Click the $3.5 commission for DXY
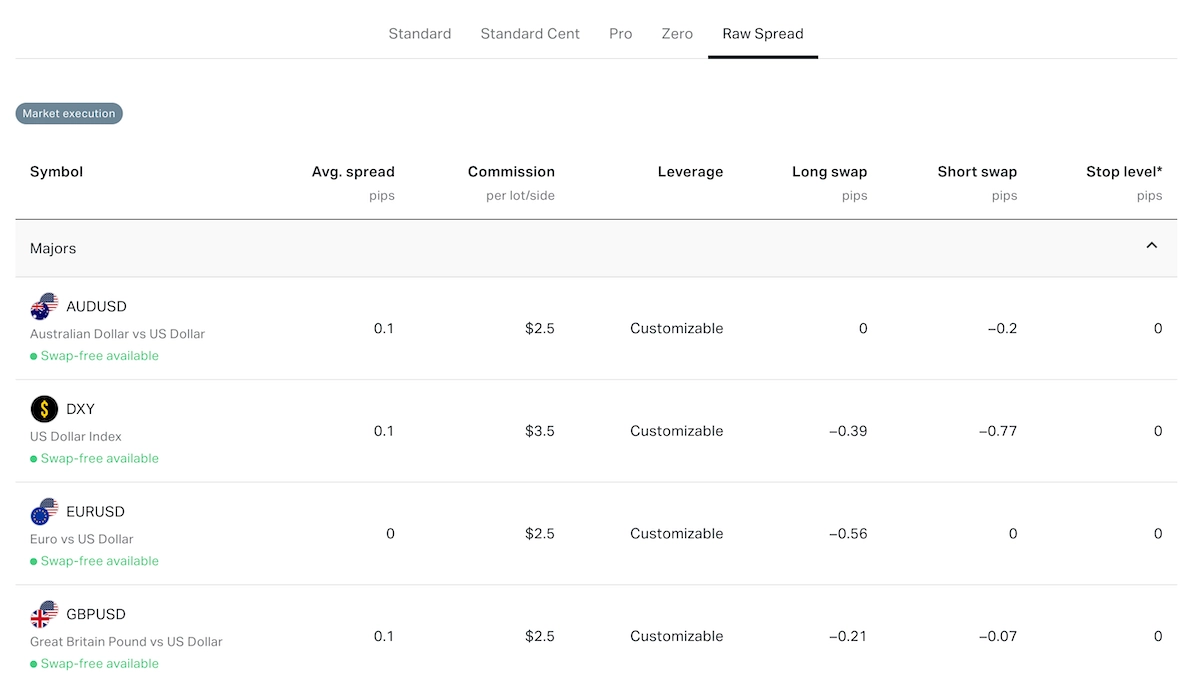This screenshot has width=1200, height=681. (540, 431)
